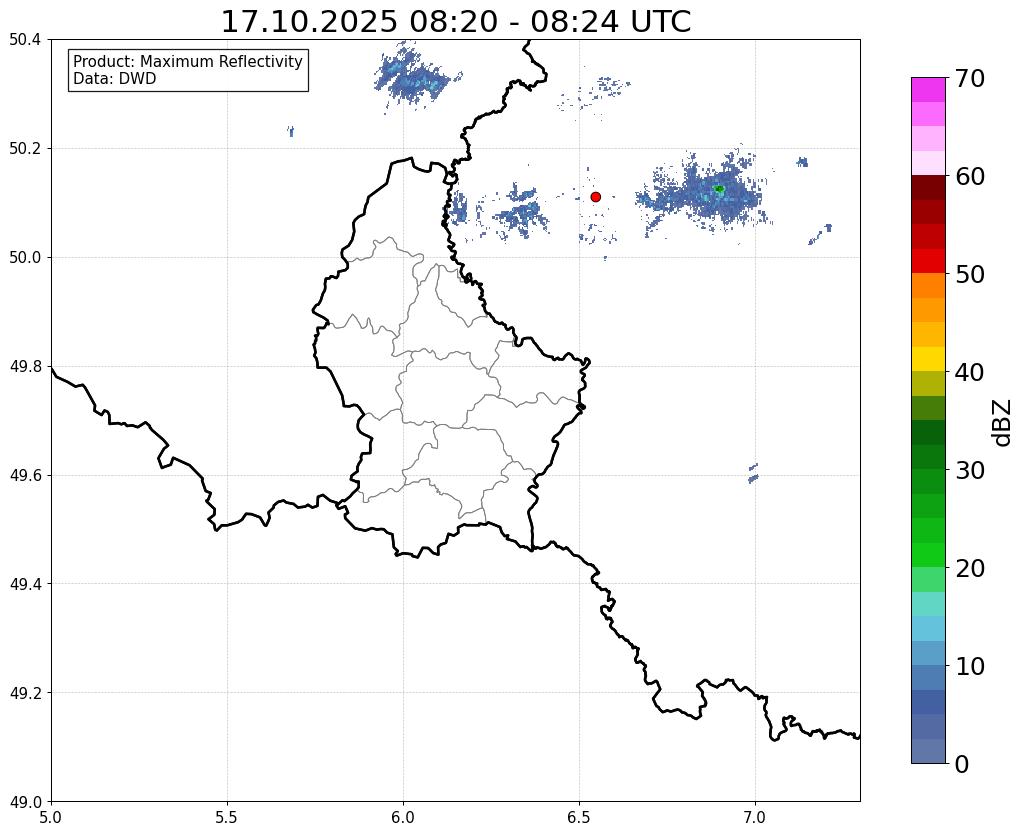Viewport: 1023px width, 834px height.
Task: Click latitude axis label '49.0'
Action: (x=25, y=802)
